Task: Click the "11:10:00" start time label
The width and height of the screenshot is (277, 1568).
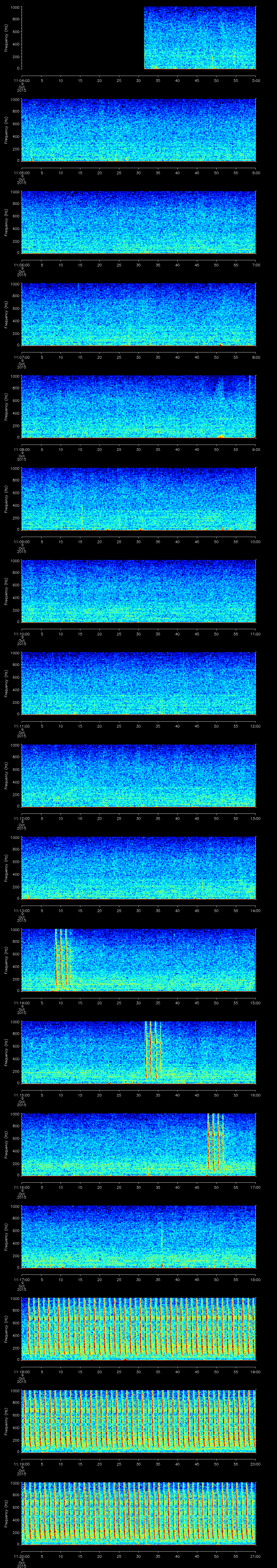Action: click(21, 634)
